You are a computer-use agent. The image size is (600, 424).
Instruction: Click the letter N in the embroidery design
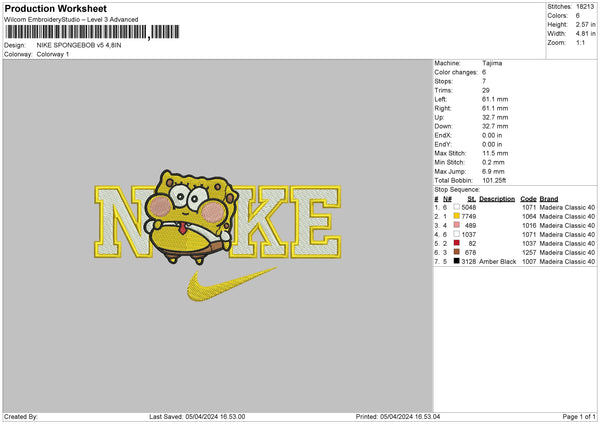pyautogui.click(x=122, y=222)
